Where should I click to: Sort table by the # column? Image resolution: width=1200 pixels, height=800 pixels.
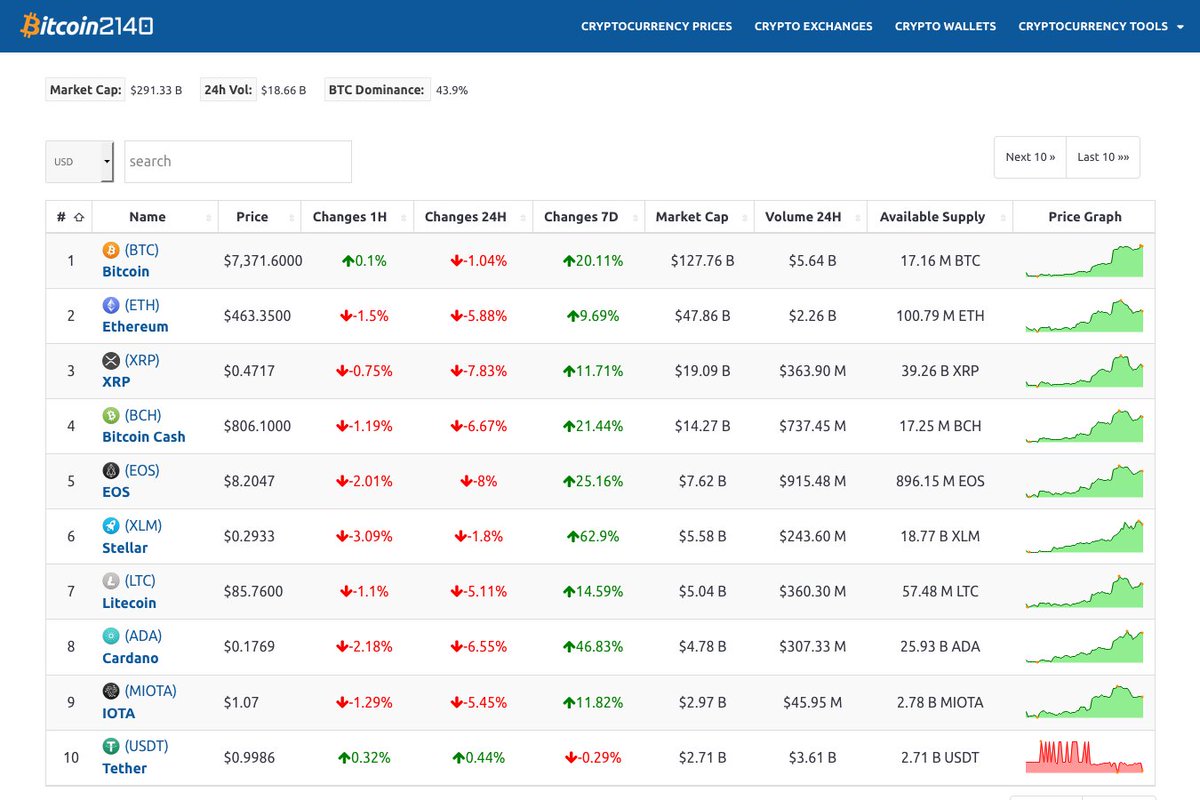[x=70, y=217]
